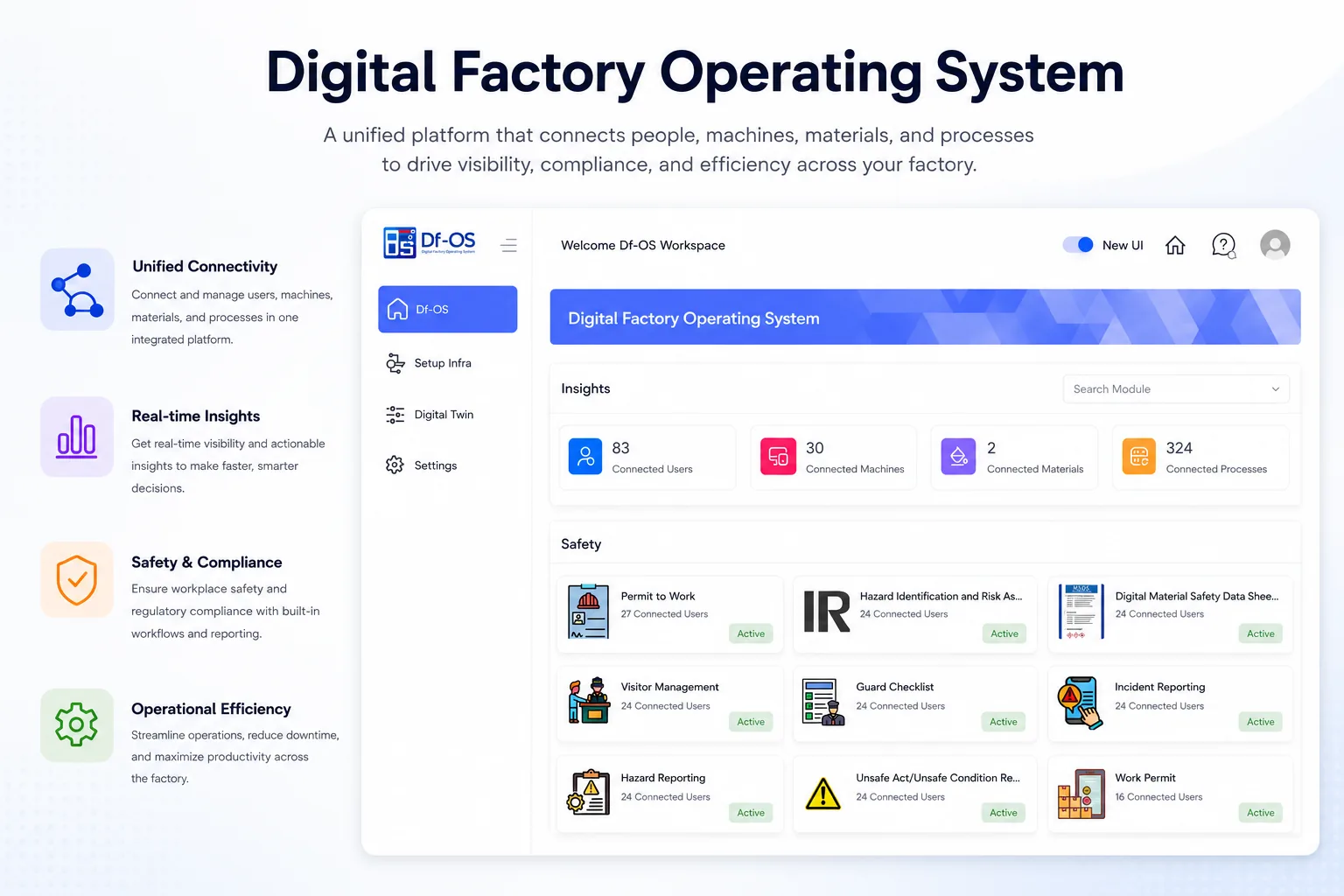Click Active badge on Incident Reporting
This screenshot has width=1344, height=896.
(1261, 722)
